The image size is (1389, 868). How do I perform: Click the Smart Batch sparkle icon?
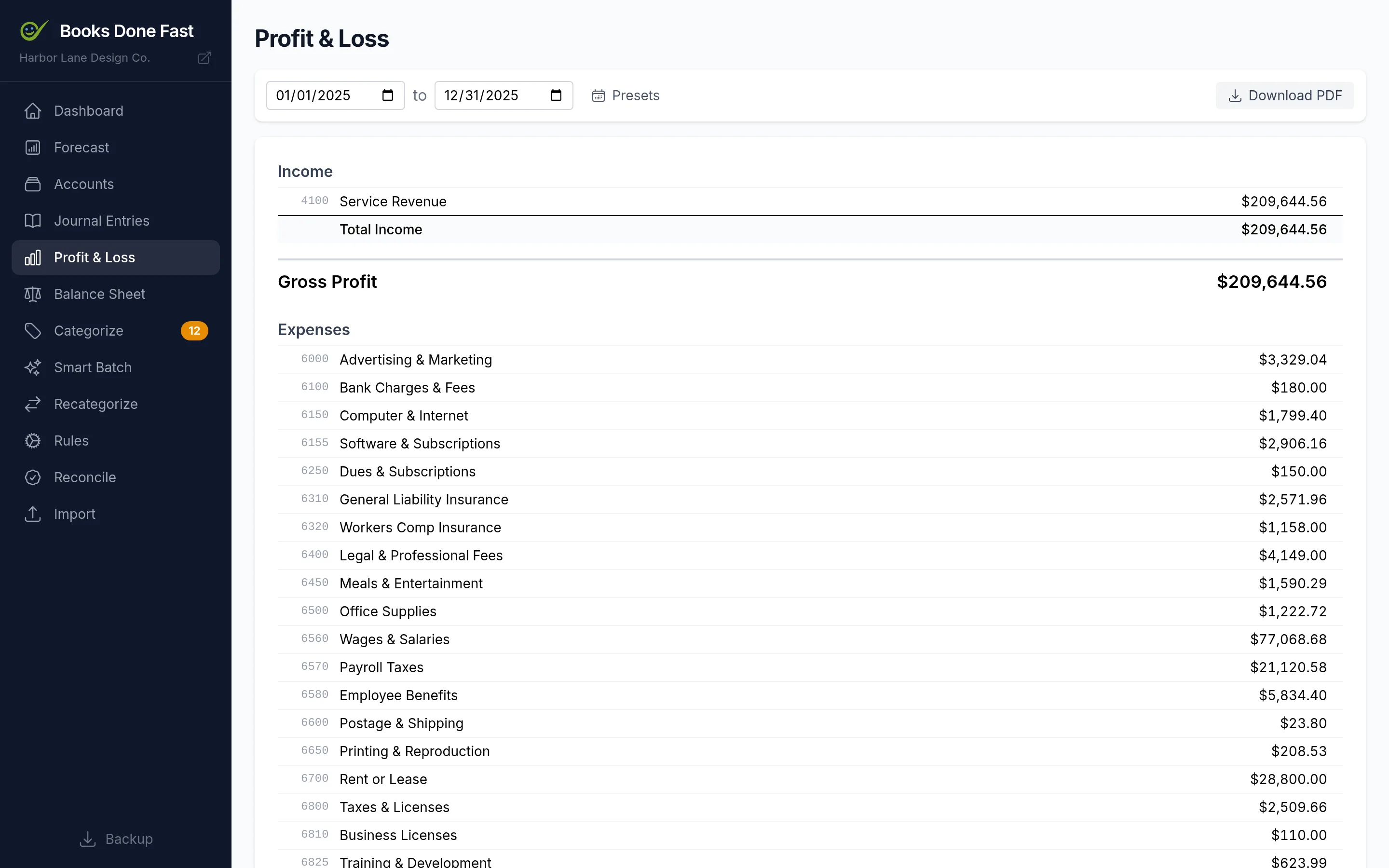click(33, 367)
